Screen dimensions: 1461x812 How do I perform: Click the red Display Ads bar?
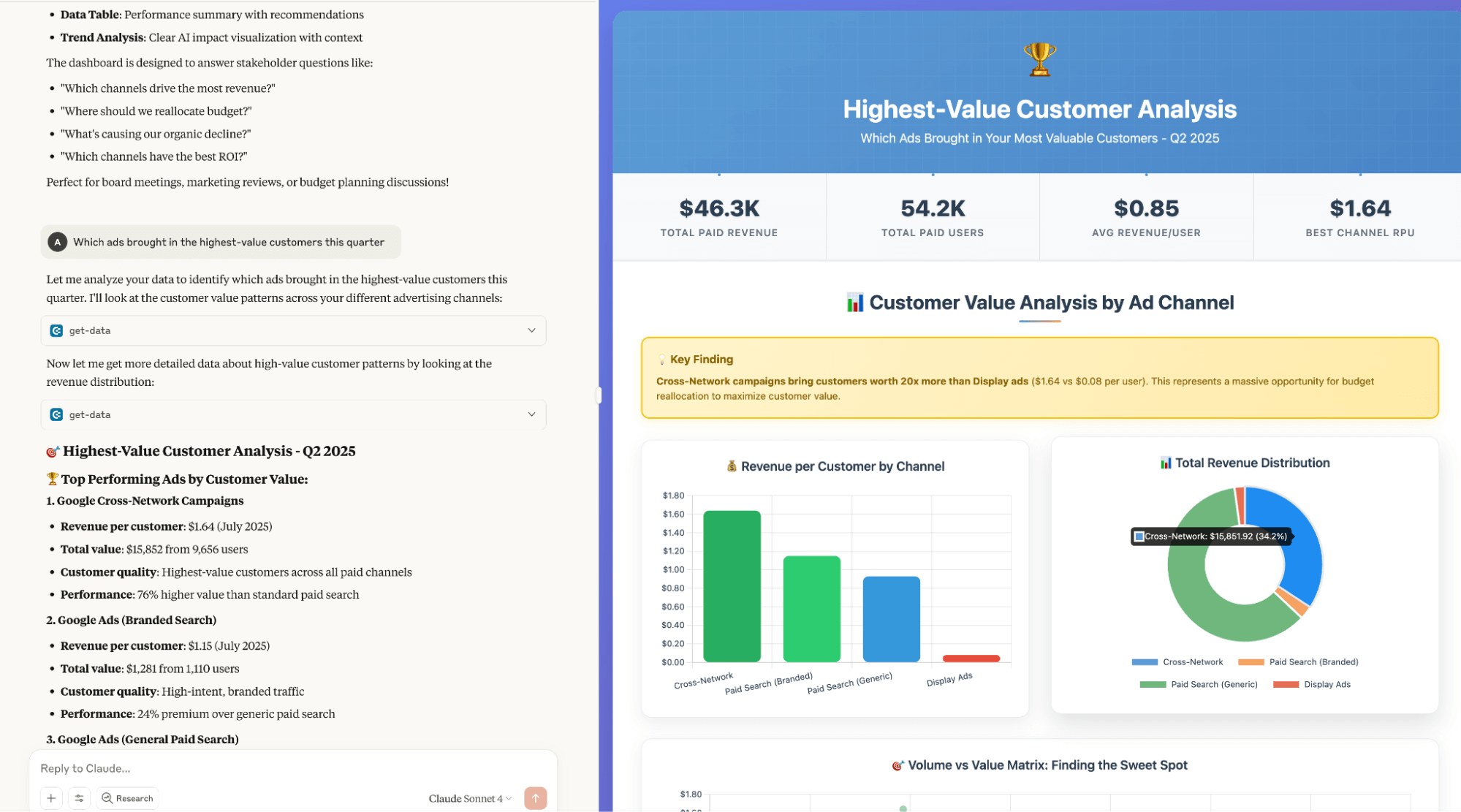[x=971, y=659]
